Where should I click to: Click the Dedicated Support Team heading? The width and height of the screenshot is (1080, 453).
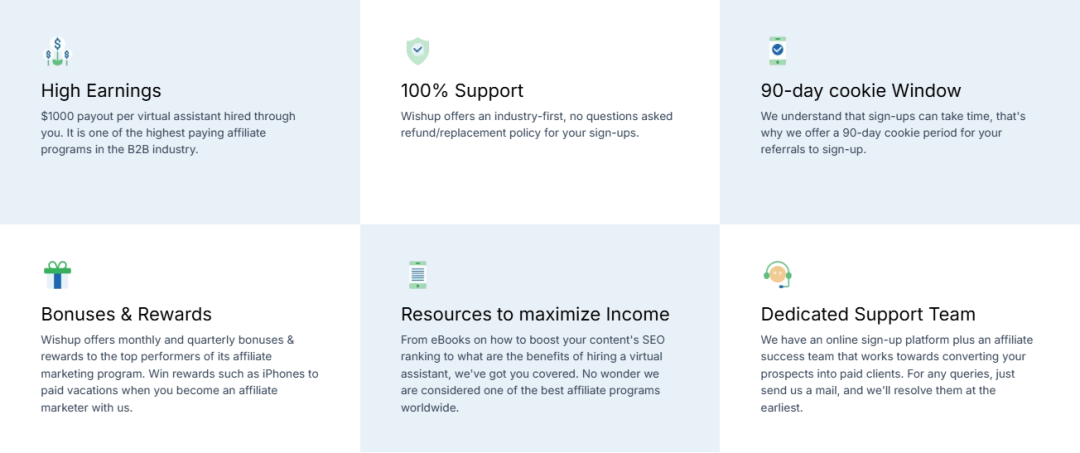pos(868,315)
